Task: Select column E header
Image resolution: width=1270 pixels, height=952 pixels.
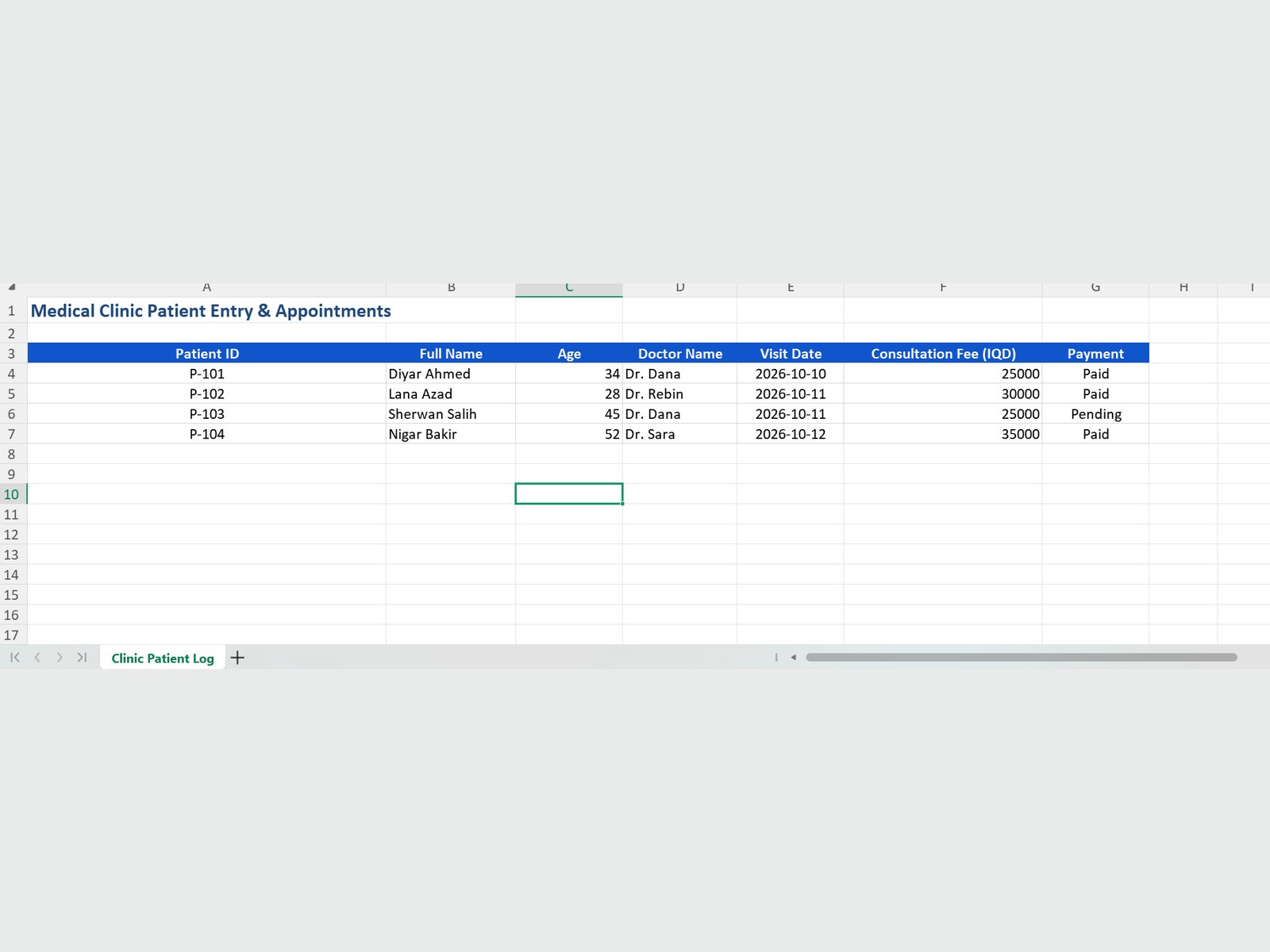Action: (791, 289)
